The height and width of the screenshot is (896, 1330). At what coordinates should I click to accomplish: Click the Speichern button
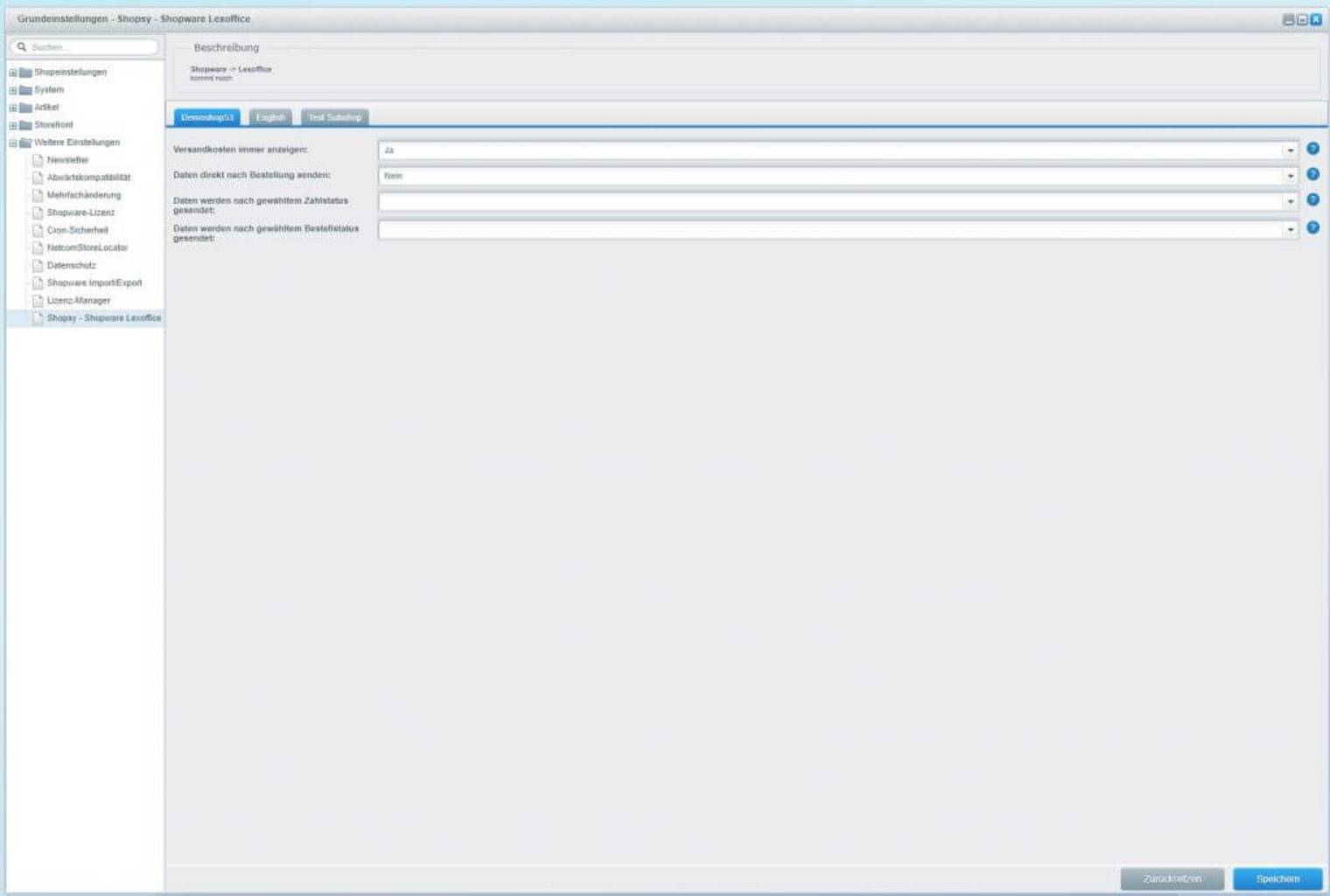[1277, 878]
